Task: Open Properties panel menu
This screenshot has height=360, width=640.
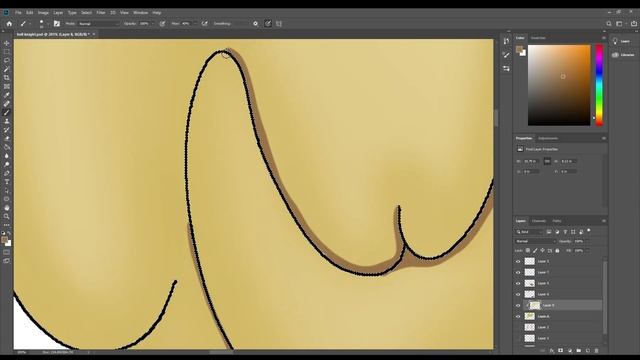Action: (x=604, y=138)
